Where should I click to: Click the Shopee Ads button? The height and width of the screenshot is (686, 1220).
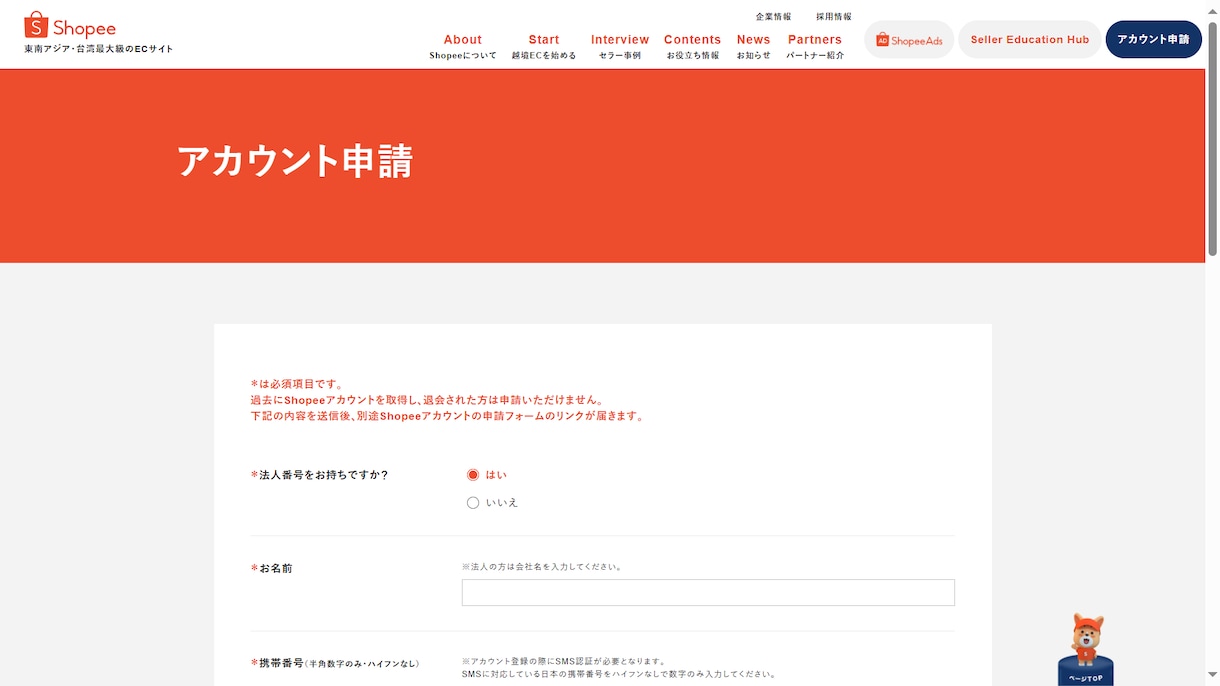(909, 40)
